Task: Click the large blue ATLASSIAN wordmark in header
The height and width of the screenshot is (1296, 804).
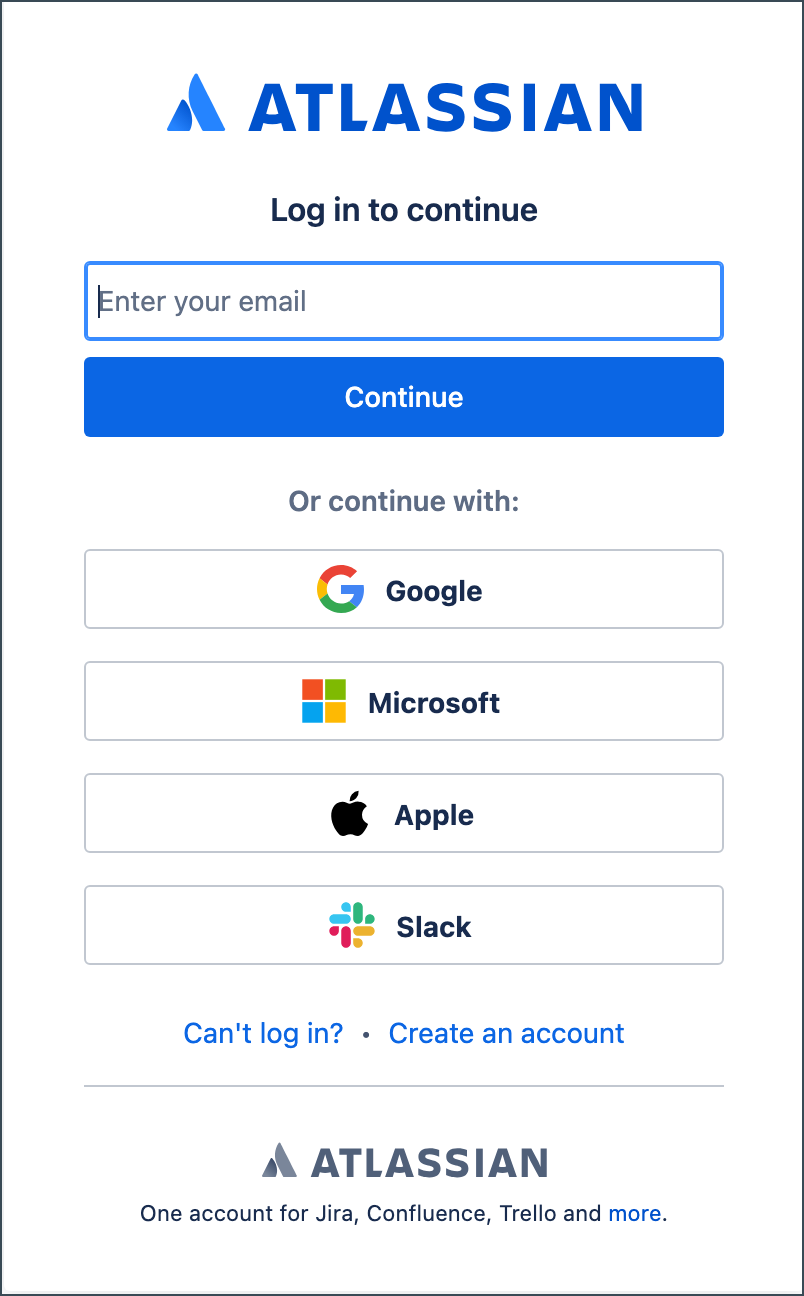Action: pyautogui.click(x=445, y=106)
